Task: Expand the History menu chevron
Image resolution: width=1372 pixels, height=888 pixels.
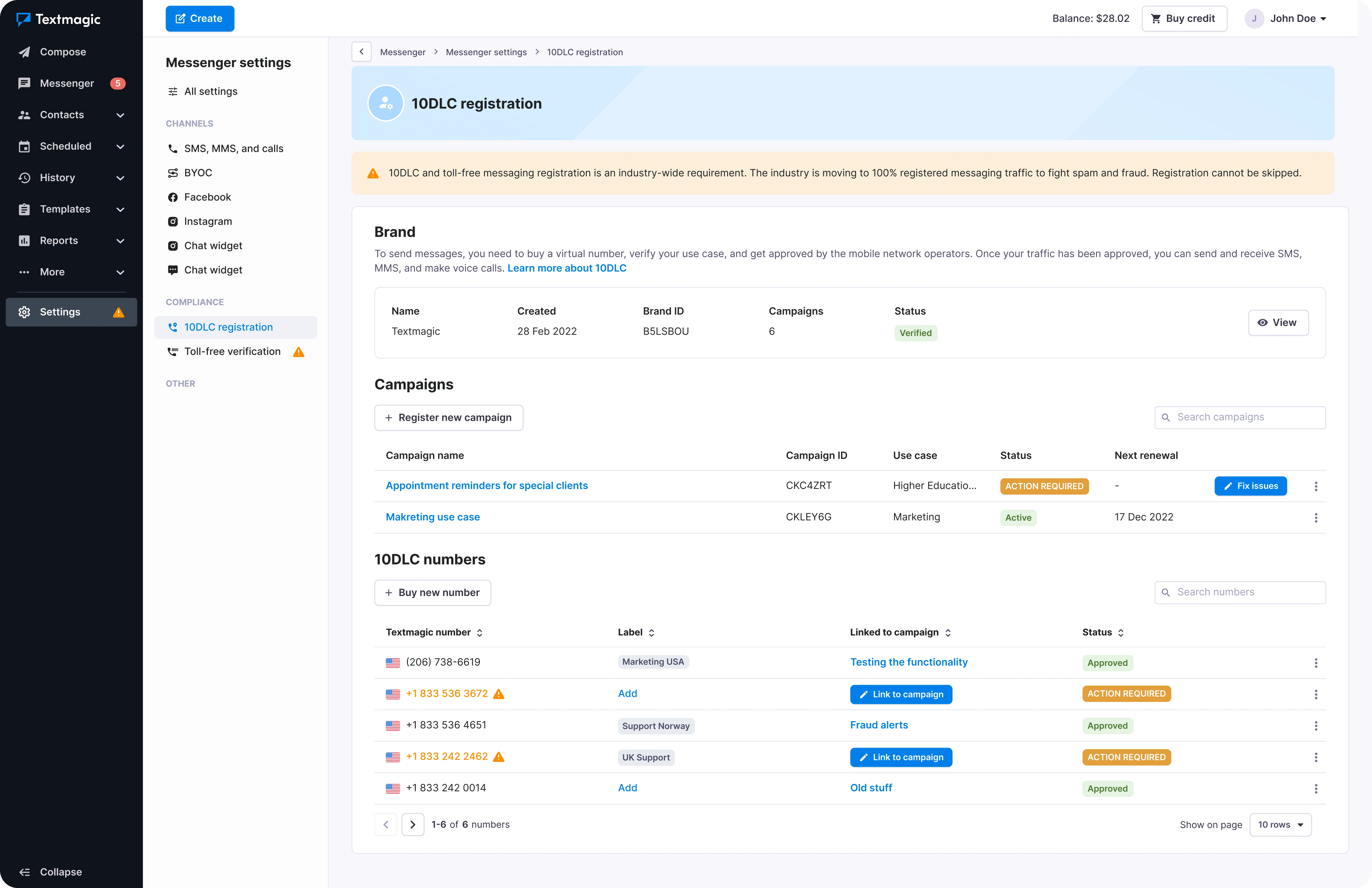Action: click(121, 178)
